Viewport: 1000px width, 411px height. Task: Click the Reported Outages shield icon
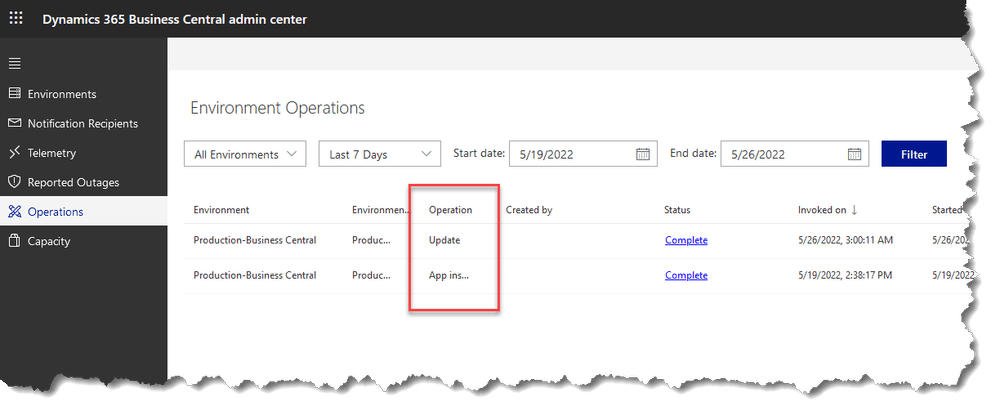[14, 182]
